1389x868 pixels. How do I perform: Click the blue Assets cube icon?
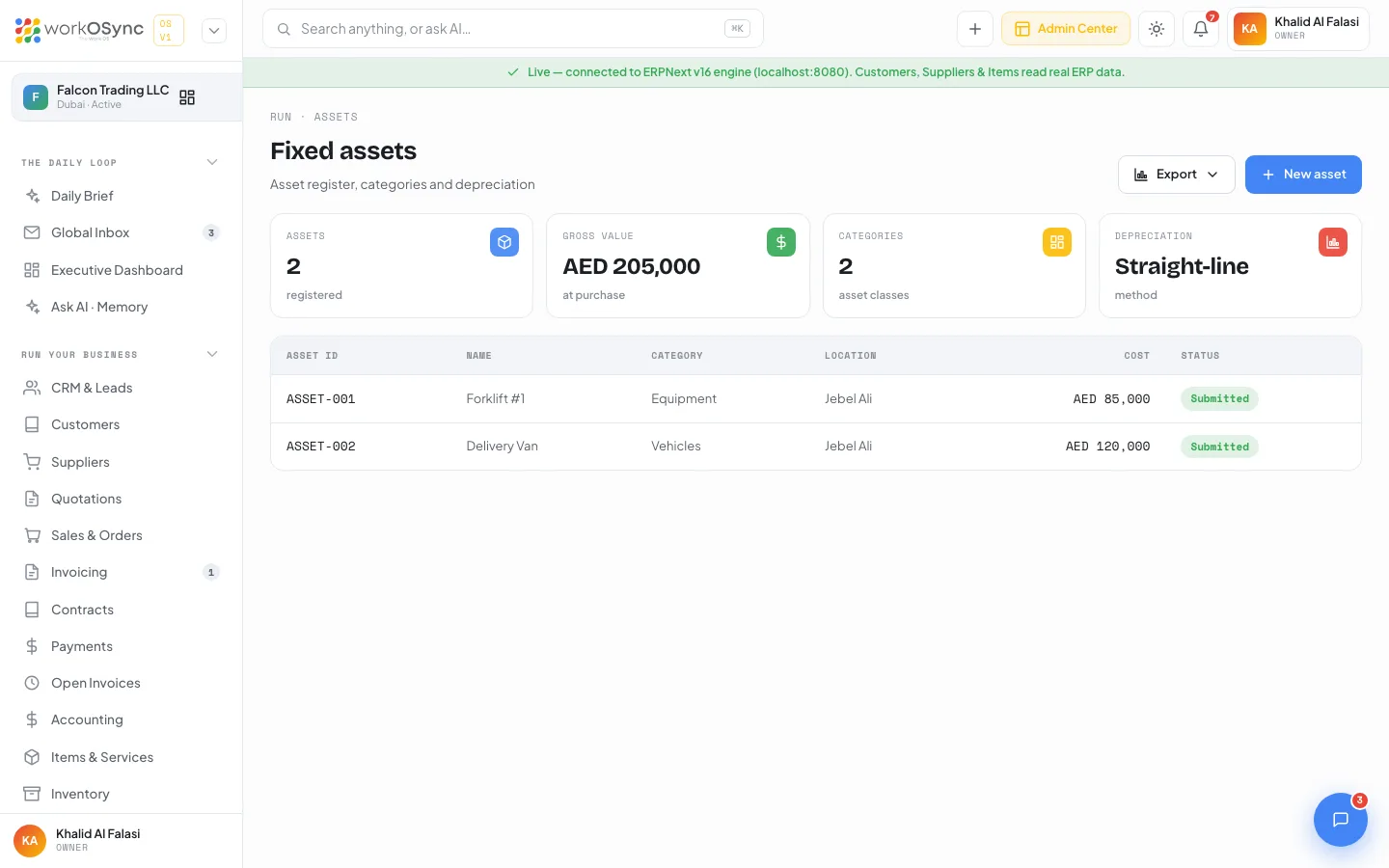504,242
